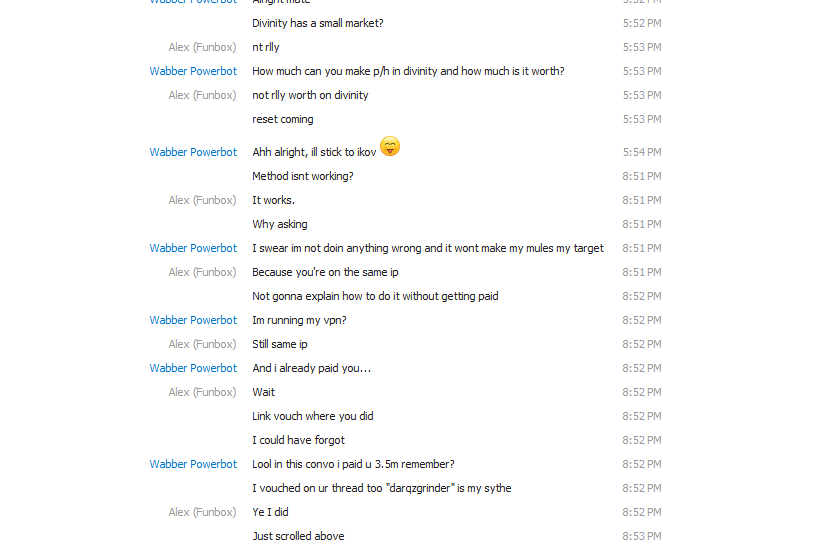The height and width of the screenshot is (547, 825).
Task: Click message mentioning 'i paid u 3.5m remember?'
Action: click(x=353, y=464)
